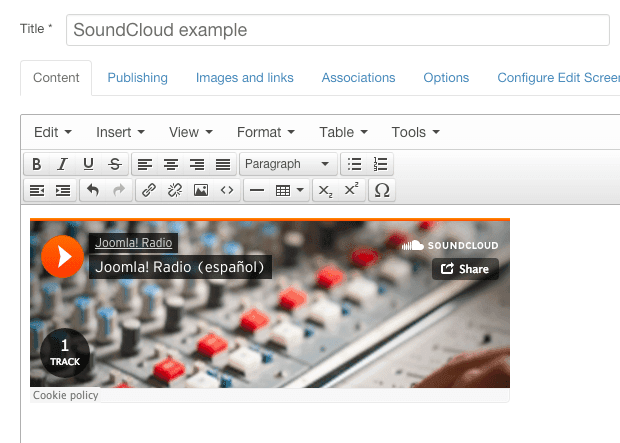
Task: Toggle bold formatting
Action: click(x=36, y=164)
